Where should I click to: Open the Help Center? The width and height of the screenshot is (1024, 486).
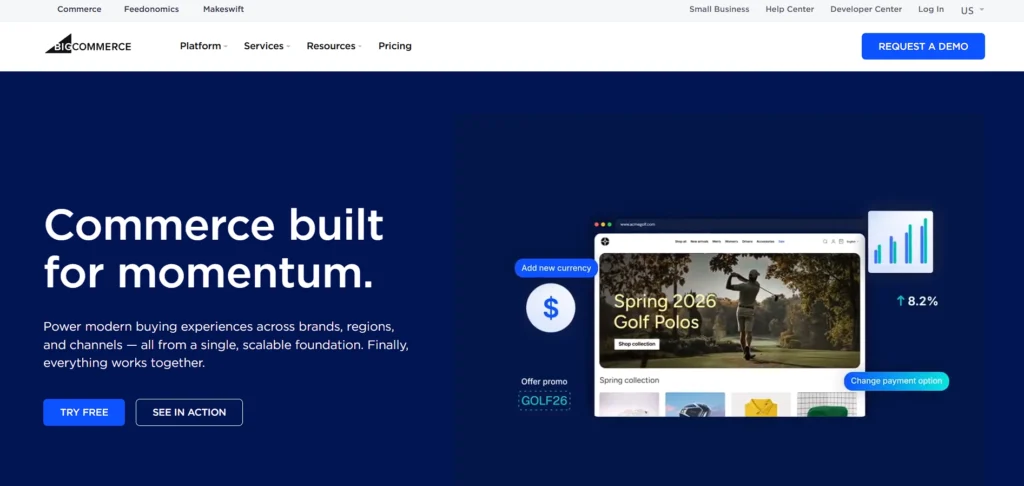coord(790,9)
